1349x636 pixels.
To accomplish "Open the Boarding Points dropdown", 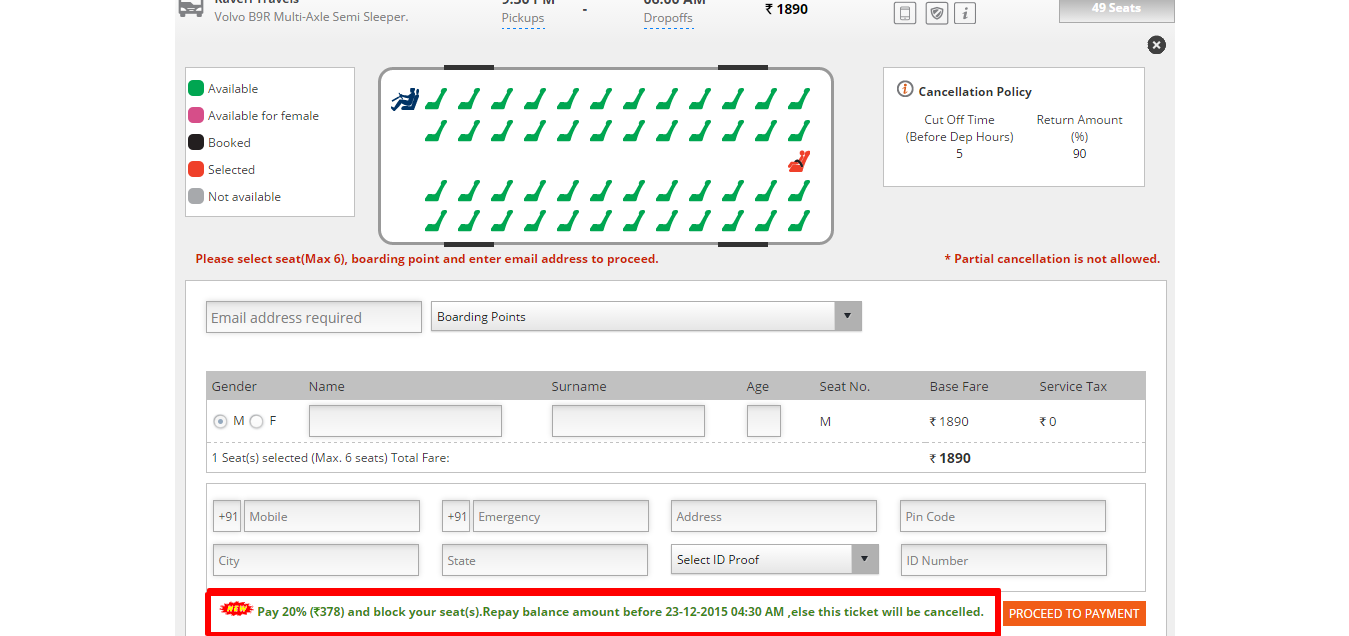I will (645, 317).
